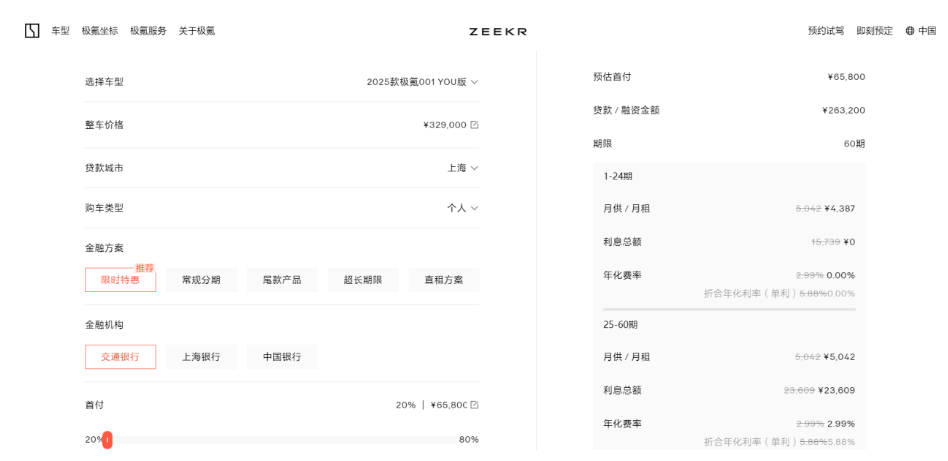Click the 80% slider maximum label
Screen dimensions: 948x461
pos(469,440)
